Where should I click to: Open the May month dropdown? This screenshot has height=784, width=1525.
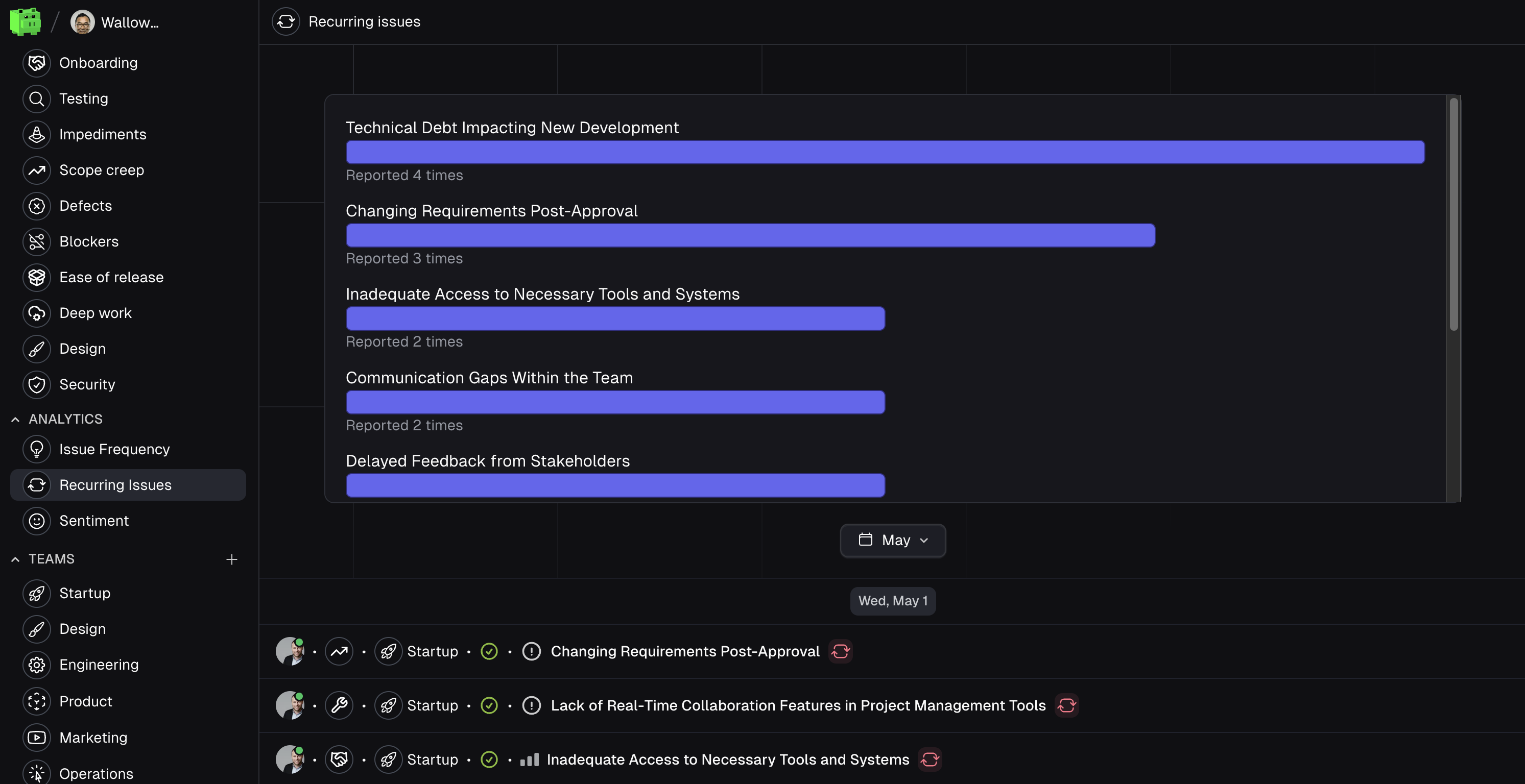(x=893, y=540)
